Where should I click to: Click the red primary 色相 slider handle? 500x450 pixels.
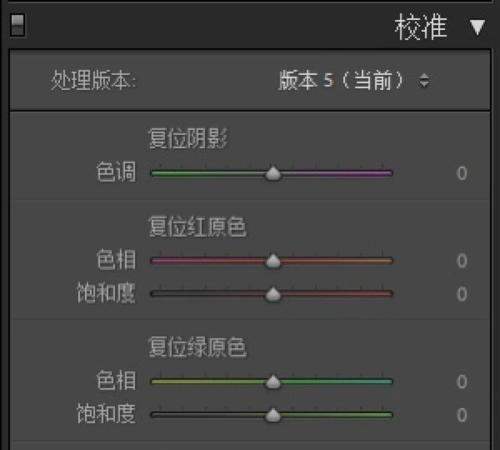coord(273,261)
